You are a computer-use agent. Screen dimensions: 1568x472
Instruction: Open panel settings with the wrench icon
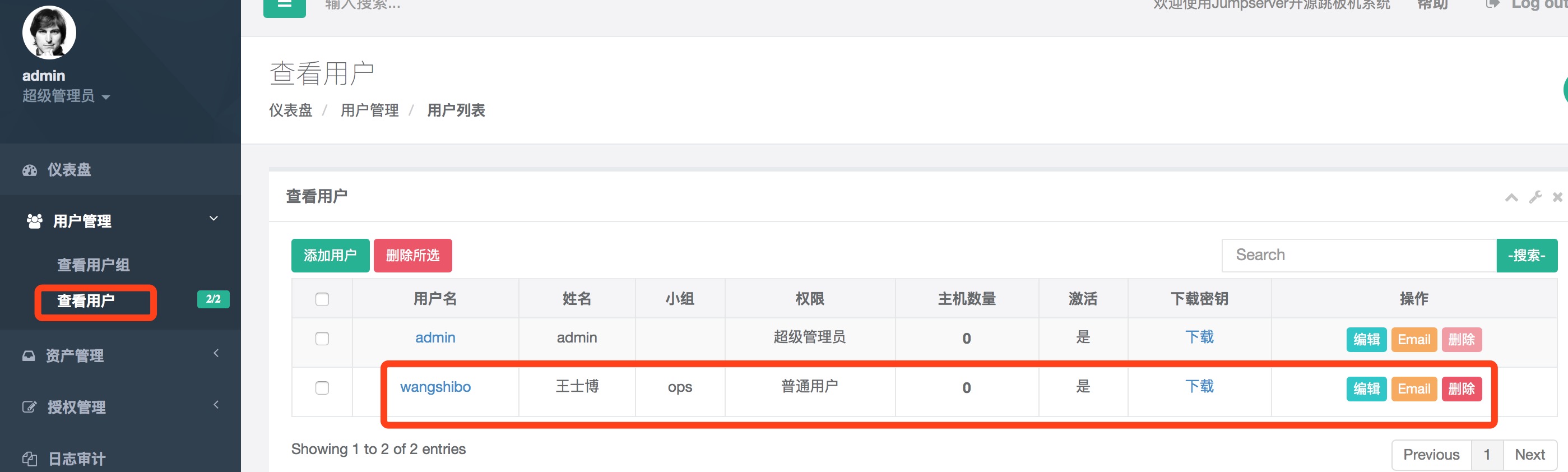1534,197
